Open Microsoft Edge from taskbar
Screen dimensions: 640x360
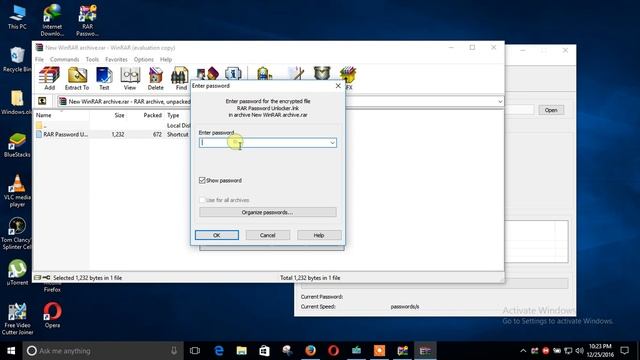(x=219, y=351)
